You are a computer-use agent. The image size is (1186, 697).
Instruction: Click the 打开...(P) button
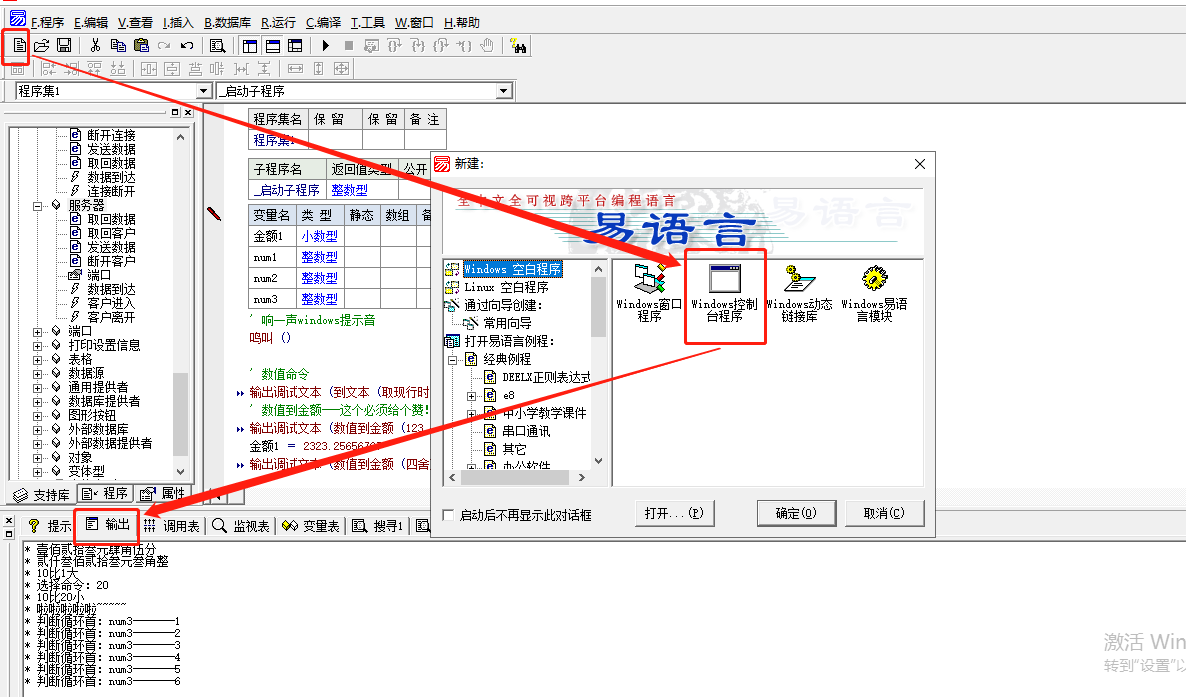coord(674,513)
